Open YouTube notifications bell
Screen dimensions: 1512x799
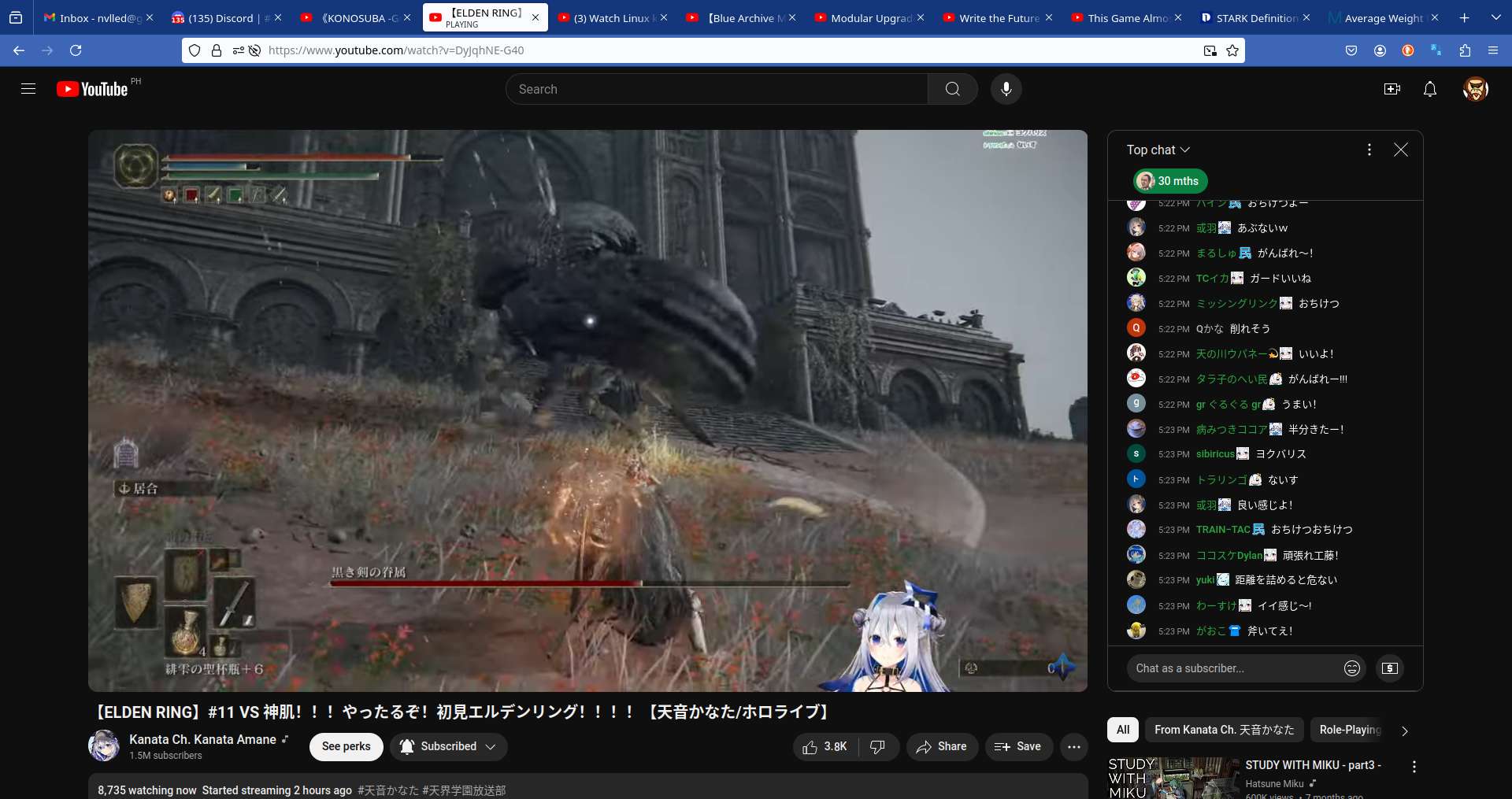(x=1430, y=89)
